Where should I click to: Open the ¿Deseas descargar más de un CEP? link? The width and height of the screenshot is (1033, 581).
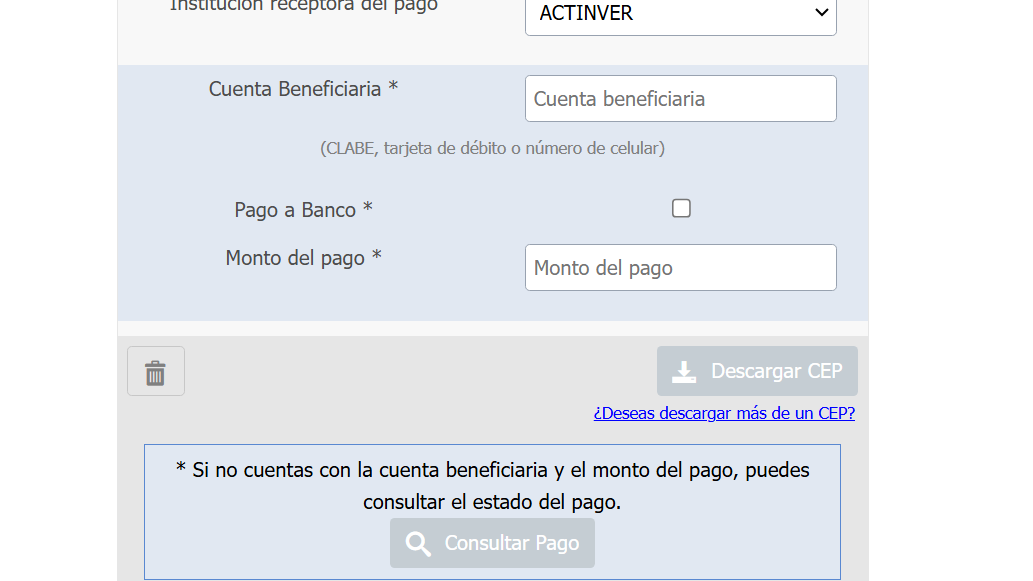coord(724,413)
